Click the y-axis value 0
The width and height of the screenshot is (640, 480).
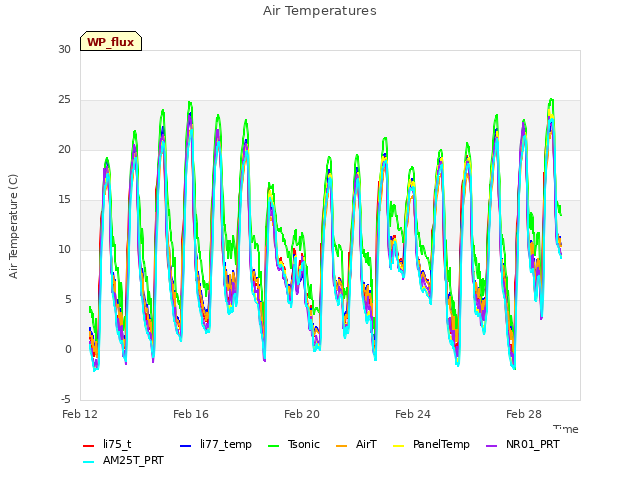(x=68, y=350)
